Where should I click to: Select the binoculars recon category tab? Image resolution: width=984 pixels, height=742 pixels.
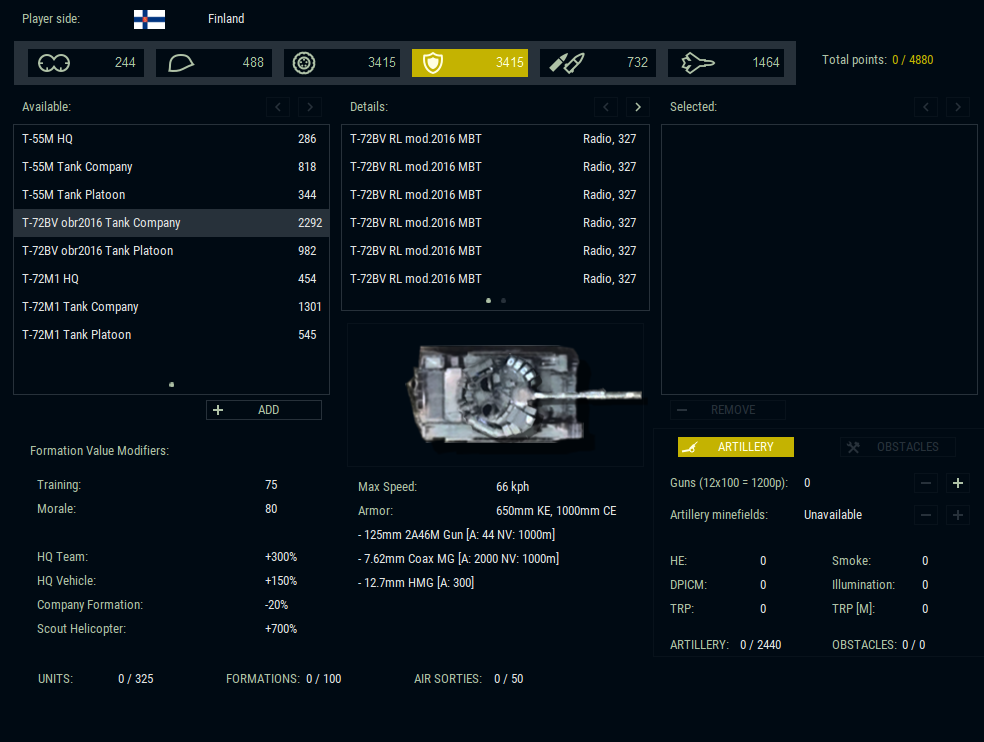coord(85,63)
